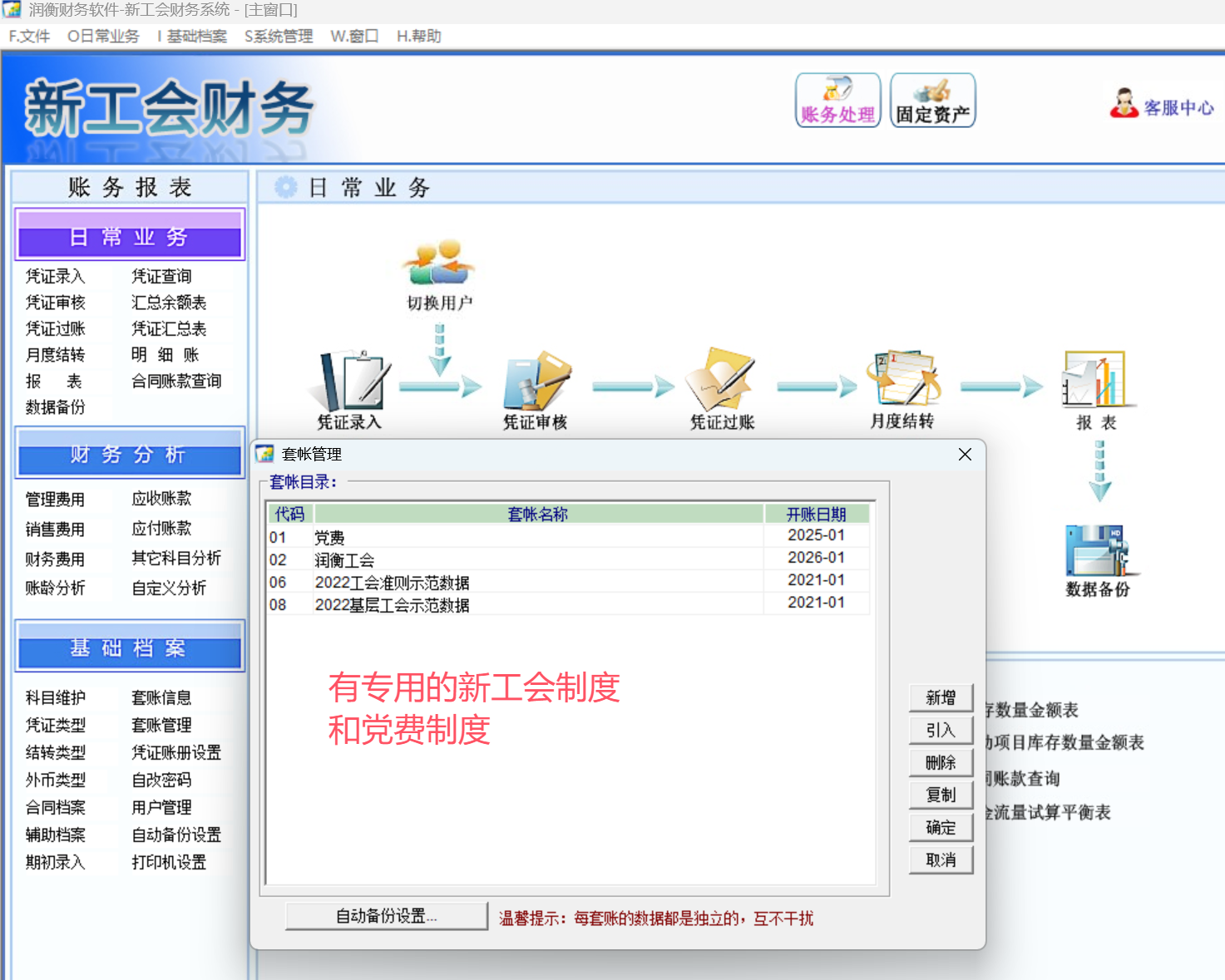Expand the 日常业务 sidebar section

(x=130, y=234)
